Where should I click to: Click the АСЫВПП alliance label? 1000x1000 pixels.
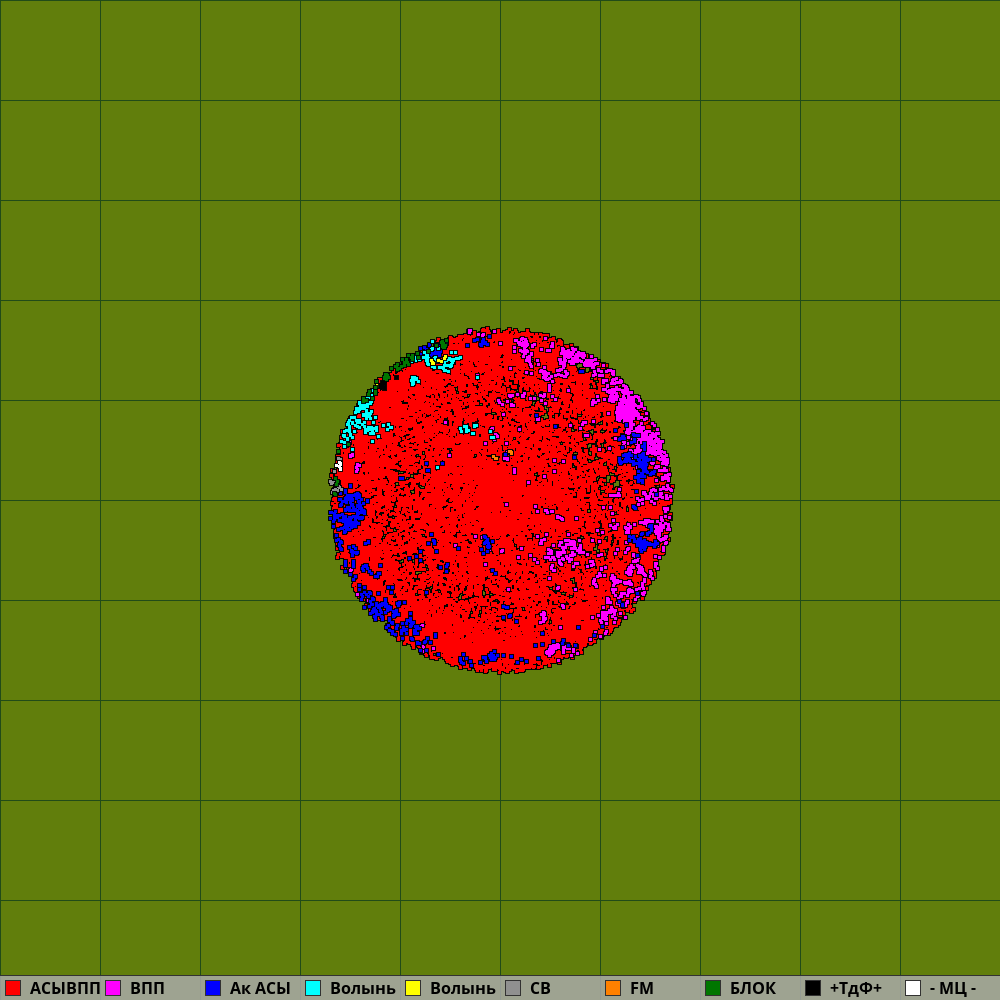65,989
